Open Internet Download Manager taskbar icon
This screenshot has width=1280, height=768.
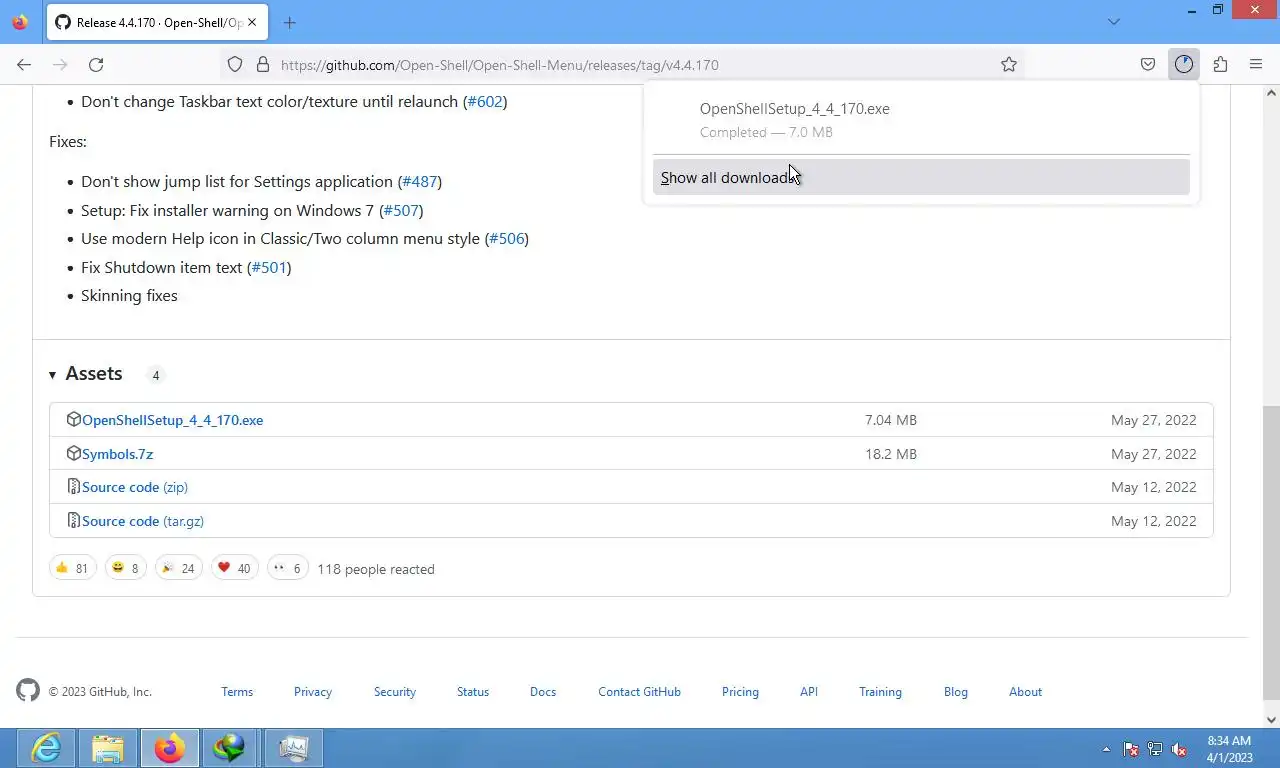(x=230, y=748)
